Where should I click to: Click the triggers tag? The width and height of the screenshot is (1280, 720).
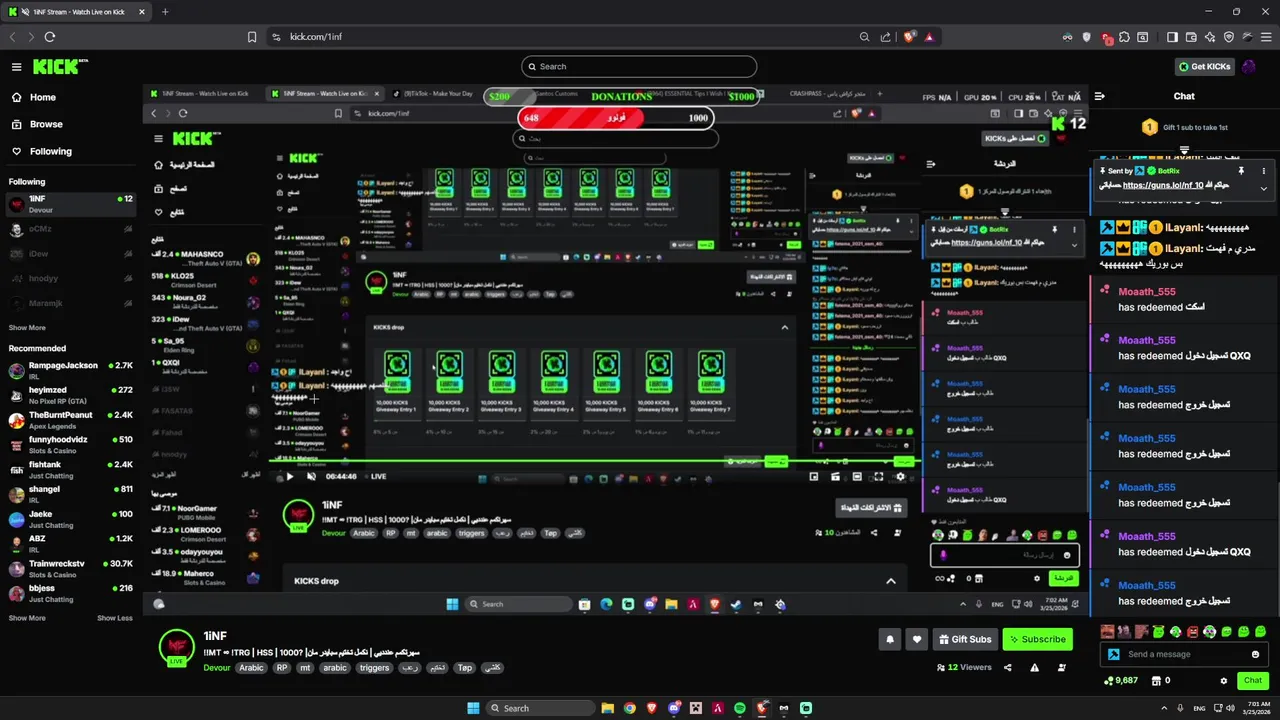tap(374, 668)
